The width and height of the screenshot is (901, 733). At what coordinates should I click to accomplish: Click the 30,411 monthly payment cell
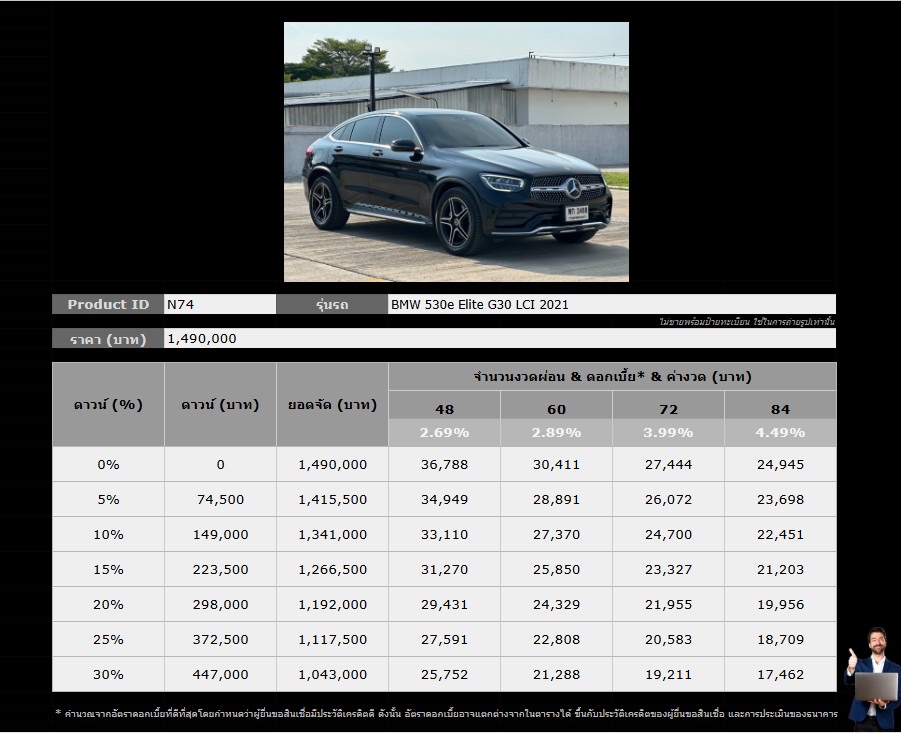[x=556, y=464]
